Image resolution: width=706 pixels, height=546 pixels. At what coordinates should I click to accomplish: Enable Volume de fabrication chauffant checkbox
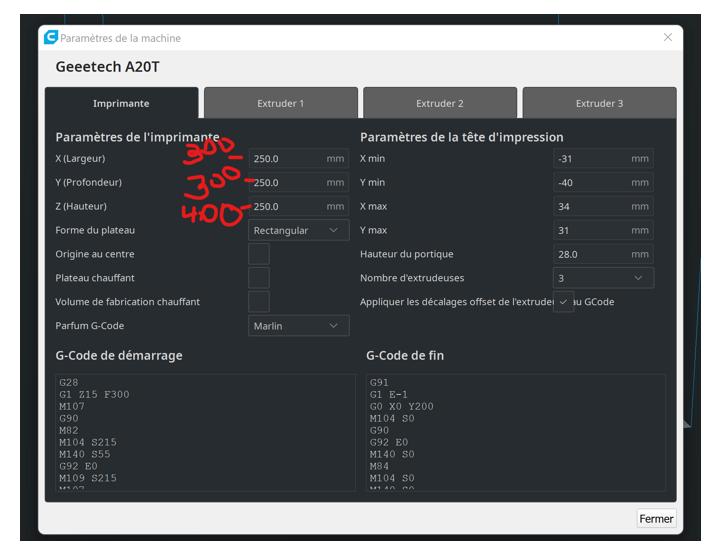(259, 302)
